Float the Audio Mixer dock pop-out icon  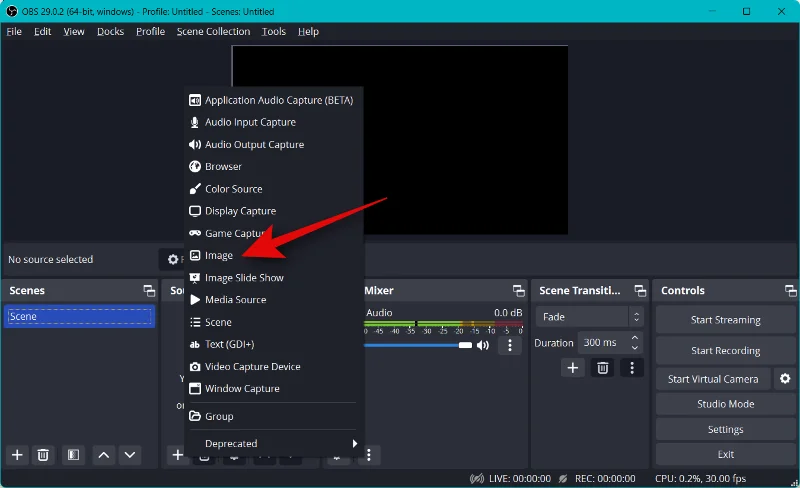(518, 290)
